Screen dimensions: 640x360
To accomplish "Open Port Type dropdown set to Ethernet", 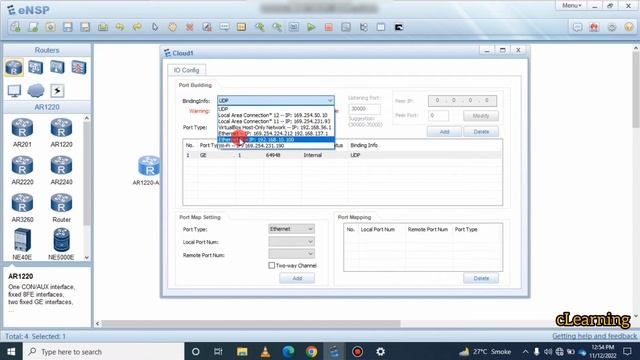I will (x=291, y=229).
